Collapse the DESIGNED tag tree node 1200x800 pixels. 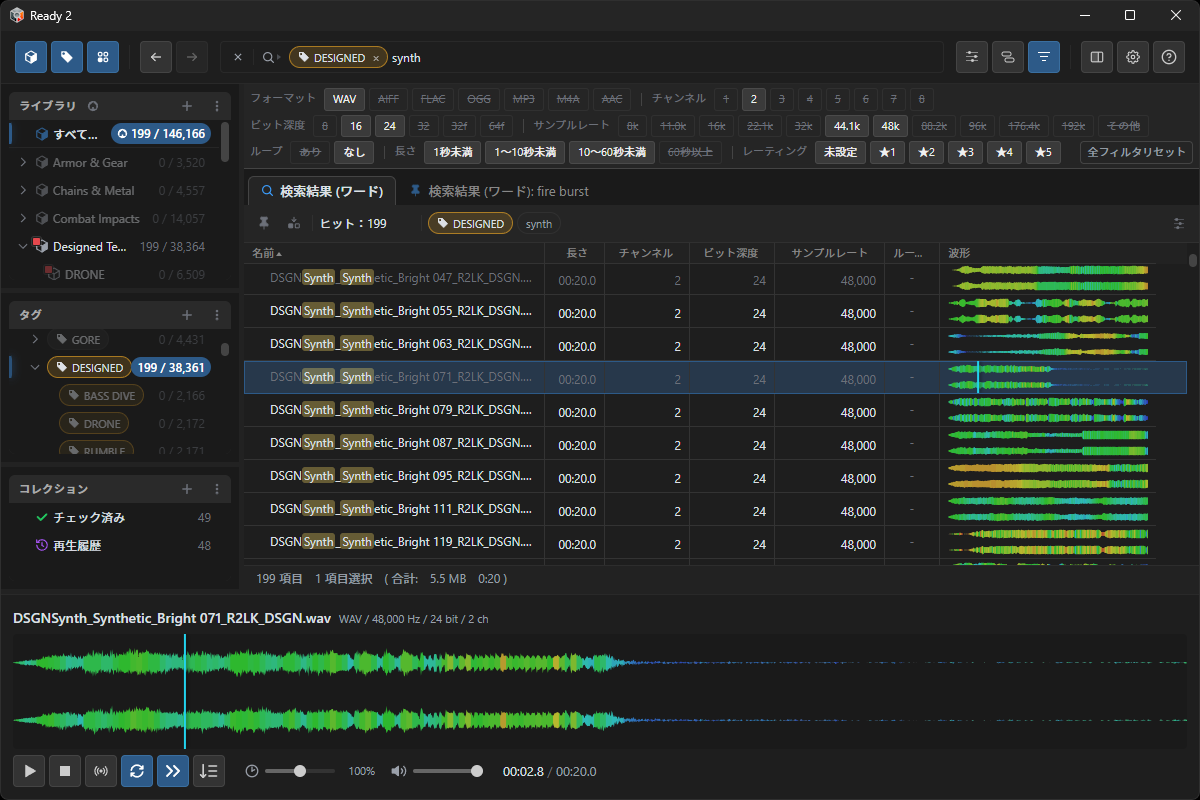click(x=35, y=368)
